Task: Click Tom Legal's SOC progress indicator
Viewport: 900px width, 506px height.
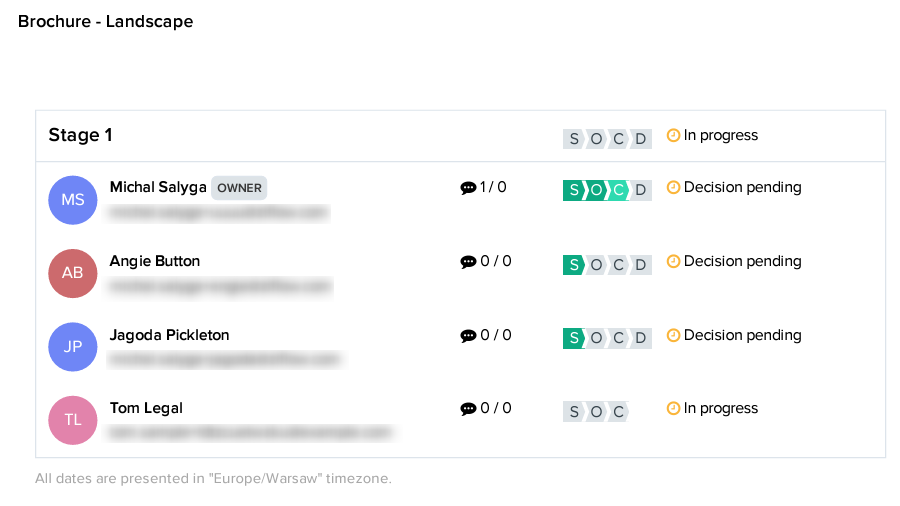Action: click(x=596, y=411)
